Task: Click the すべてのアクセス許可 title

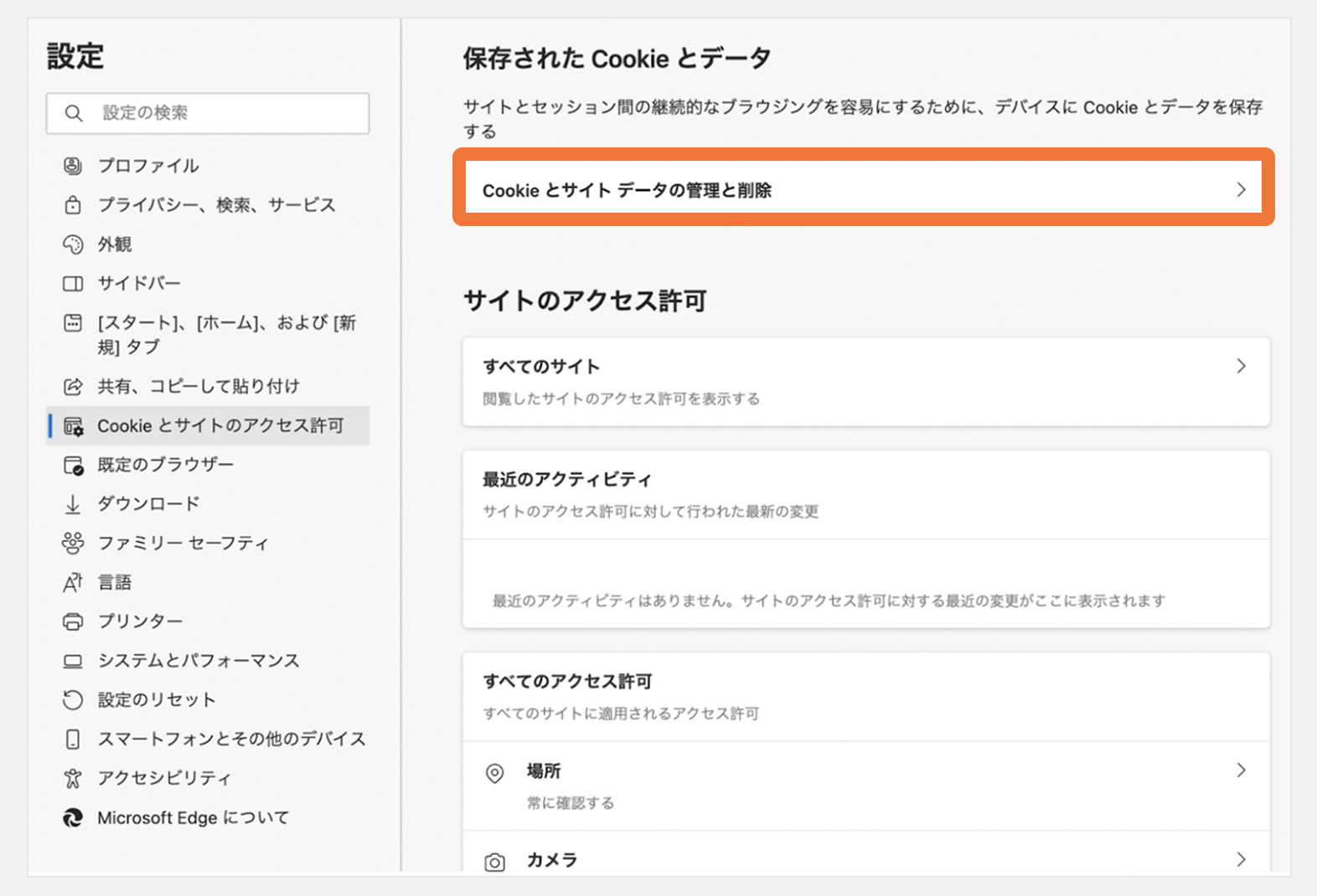Action: point(567,682)
